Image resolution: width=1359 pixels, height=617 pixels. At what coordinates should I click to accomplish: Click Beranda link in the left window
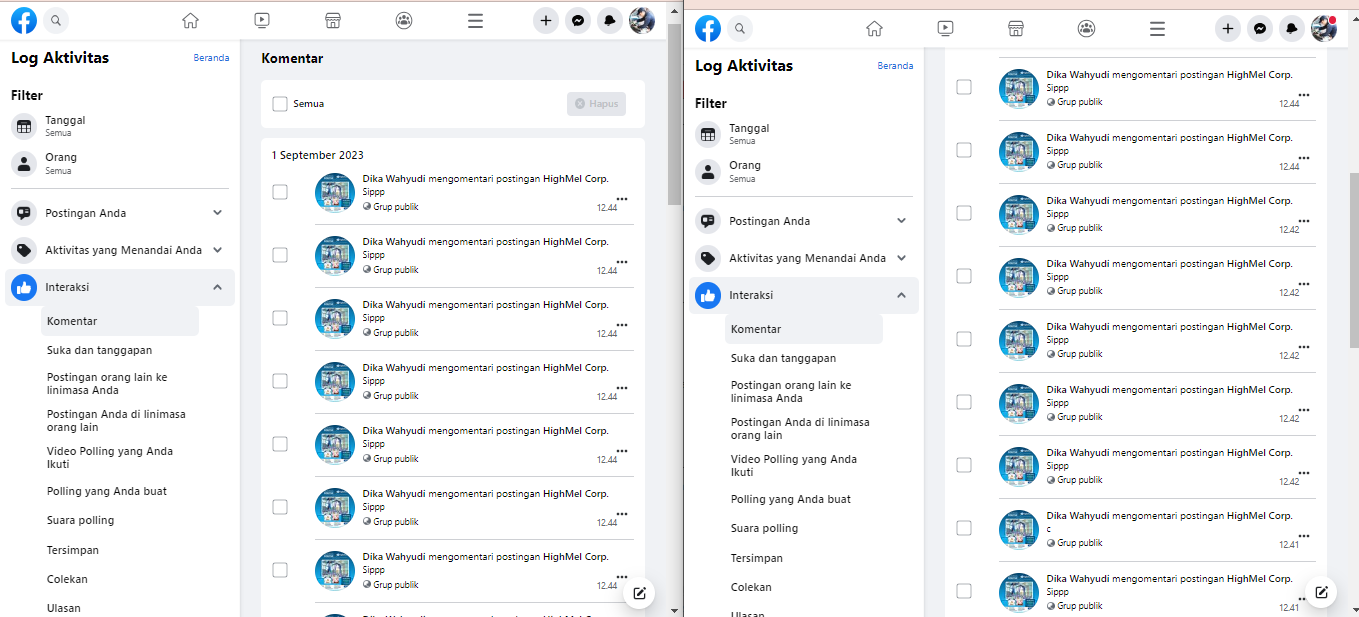click(211, 58)
